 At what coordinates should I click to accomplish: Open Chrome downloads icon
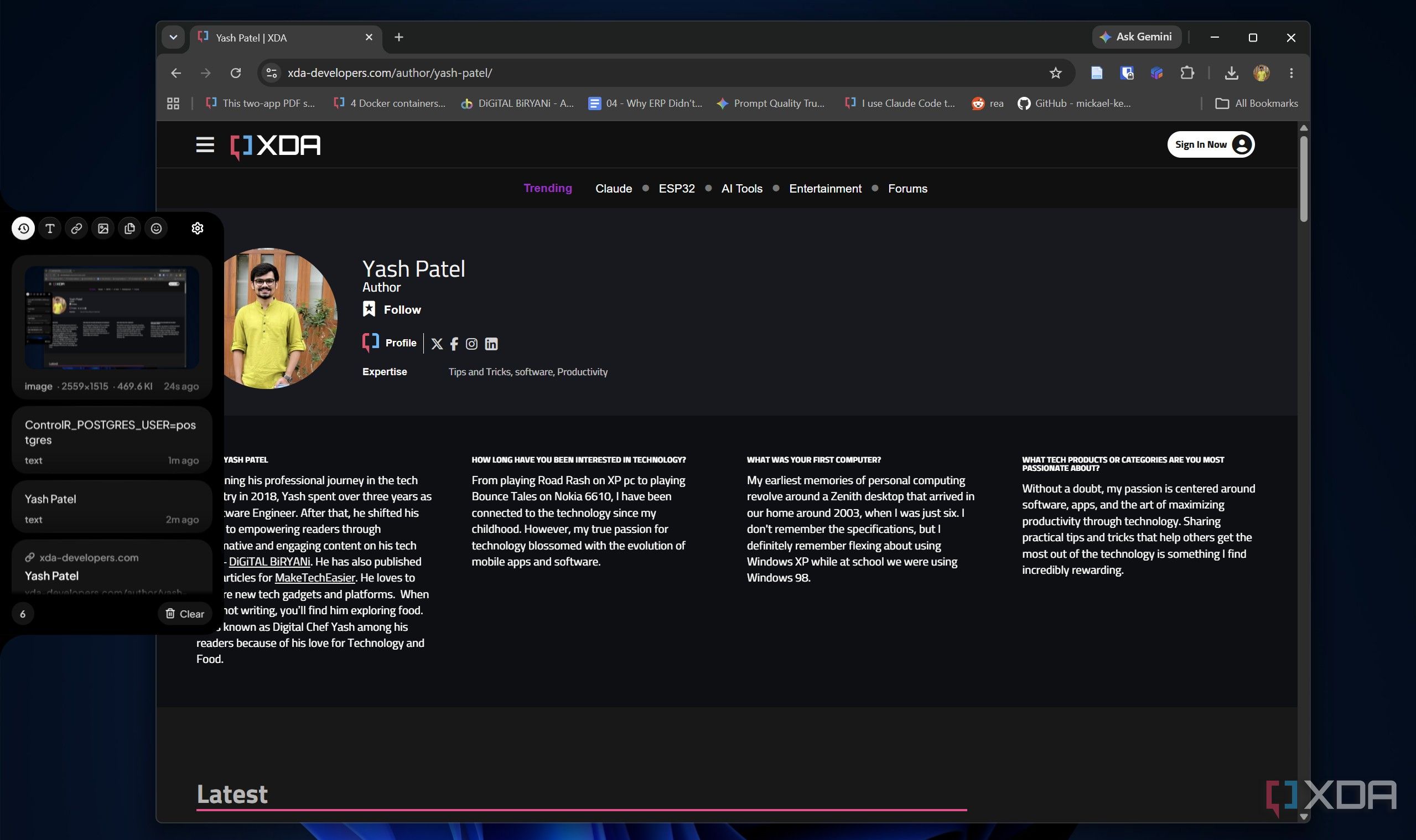click(x=1231, y=73)
